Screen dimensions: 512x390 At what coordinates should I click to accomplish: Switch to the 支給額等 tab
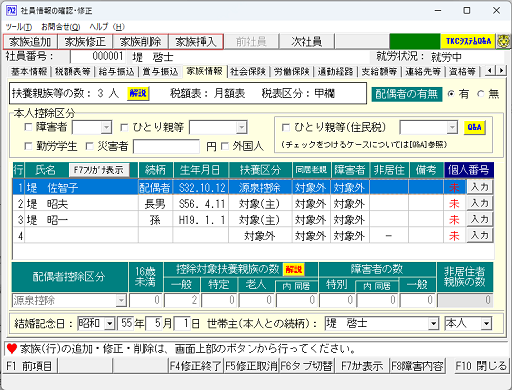pos(379,71)
